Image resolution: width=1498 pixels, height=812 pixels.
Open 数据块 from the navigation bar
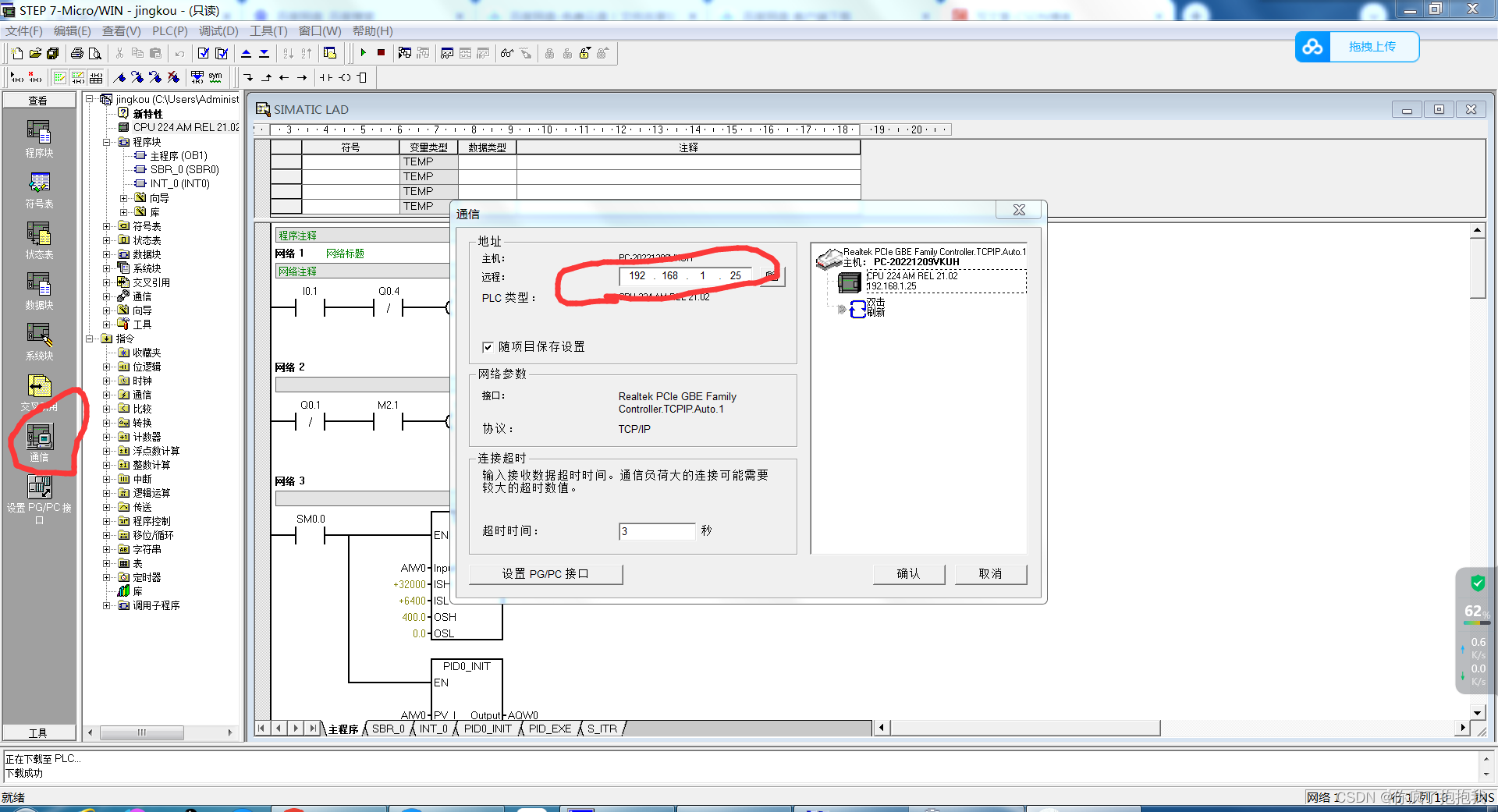(39, 291)
